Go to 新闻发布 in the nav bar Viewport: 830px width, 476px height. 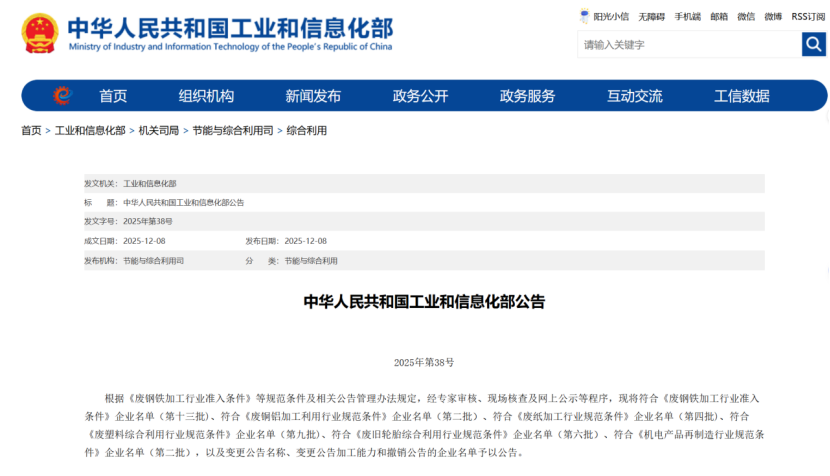pos(313,96)
